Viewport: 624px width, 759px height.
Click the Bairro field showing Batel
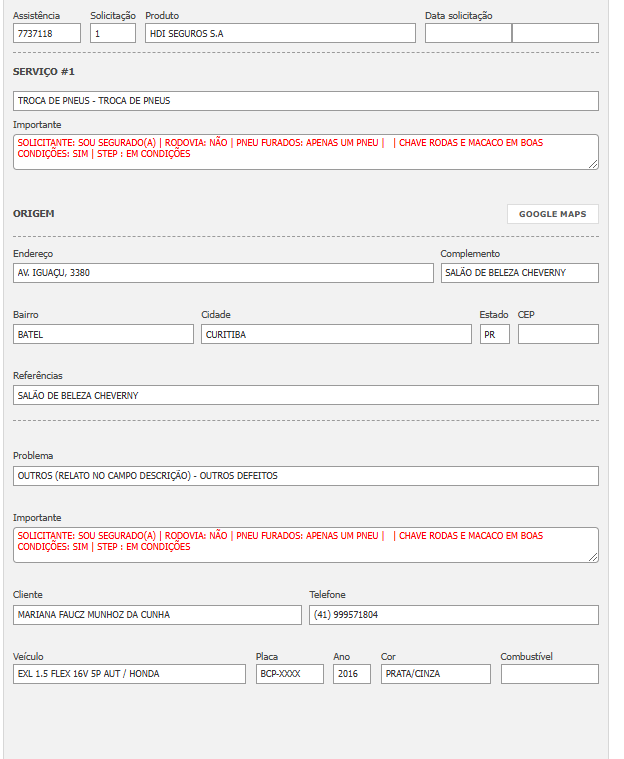pos(103,334)
